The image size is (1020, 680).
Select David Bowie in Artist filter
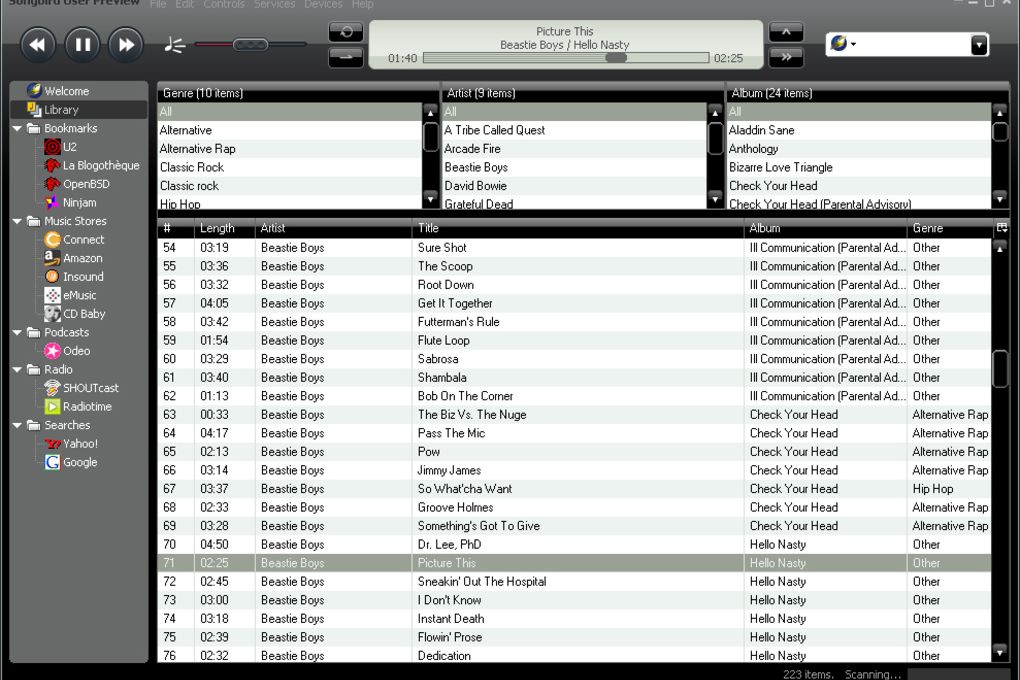(574, 186)
